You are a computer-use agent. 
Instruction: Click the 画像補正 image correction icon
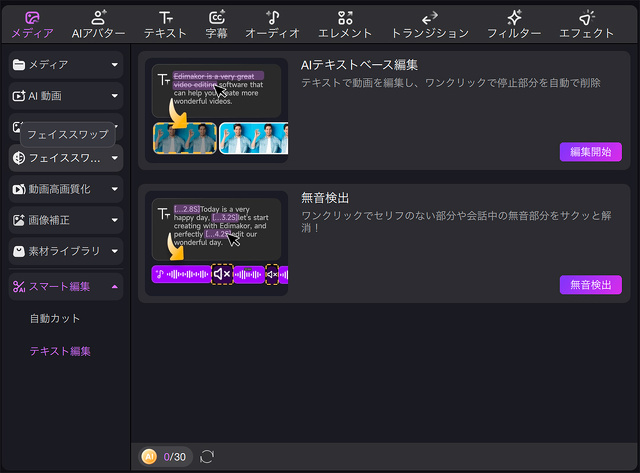click(19, 220)
